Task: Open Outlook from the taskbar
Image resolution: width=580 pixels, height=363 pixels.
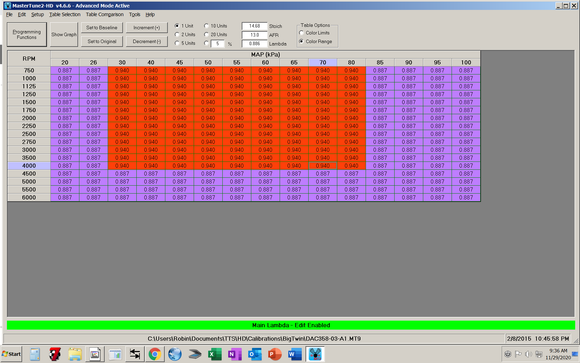Action: tap(254, 354)
